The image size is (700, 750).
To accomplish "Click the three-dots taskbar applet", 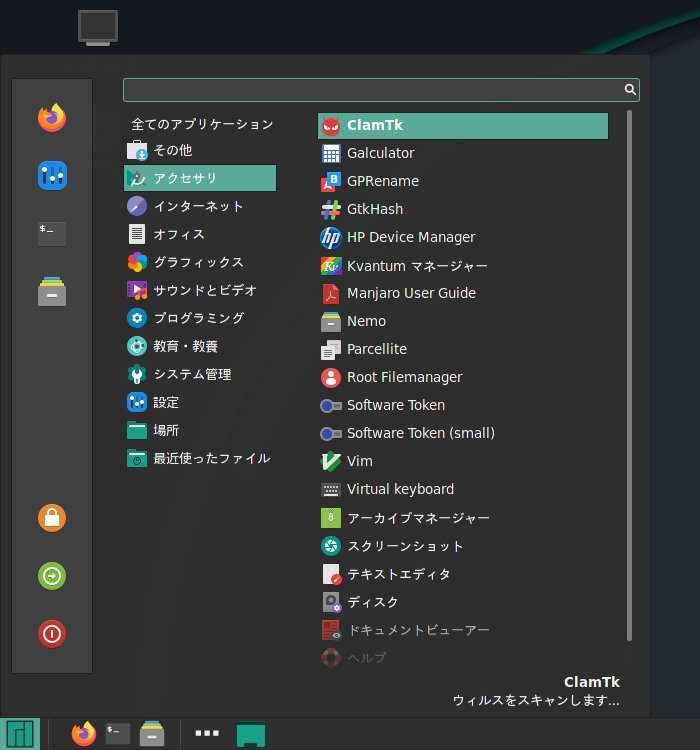I will point(207,733).
